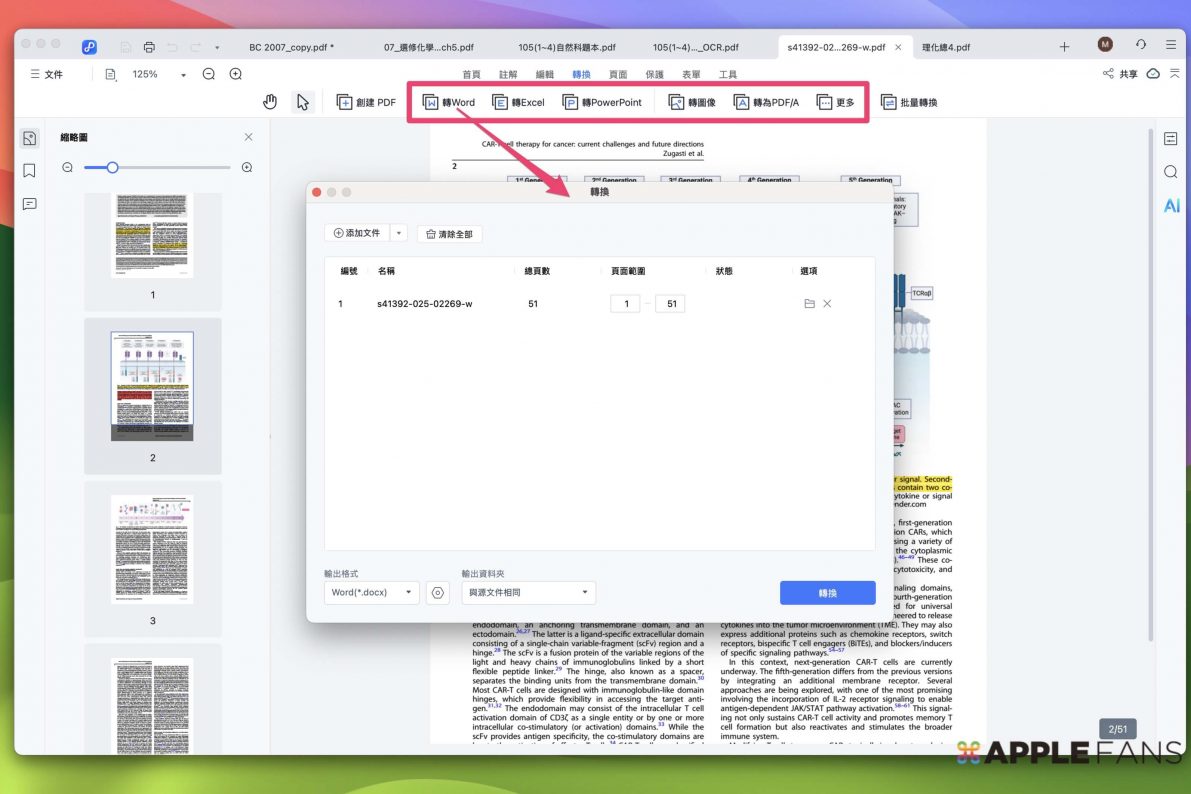
Task: Adjust the thumbnail size slider
Action: 113,167
